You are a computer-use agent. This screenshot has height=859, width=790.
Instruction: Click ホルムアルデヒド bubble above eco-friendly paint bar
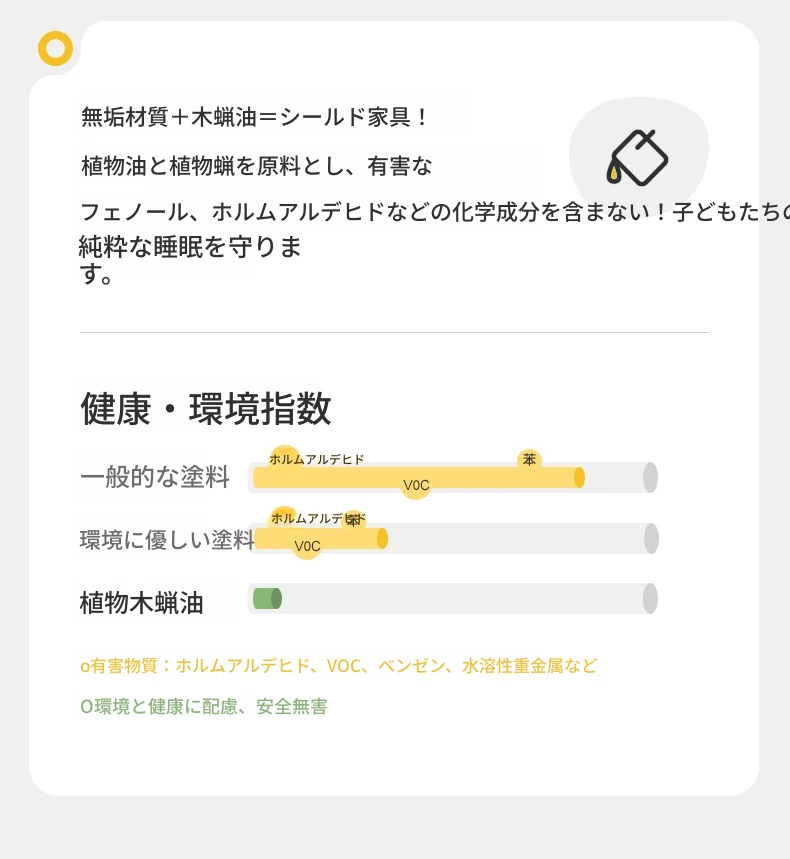318,518
